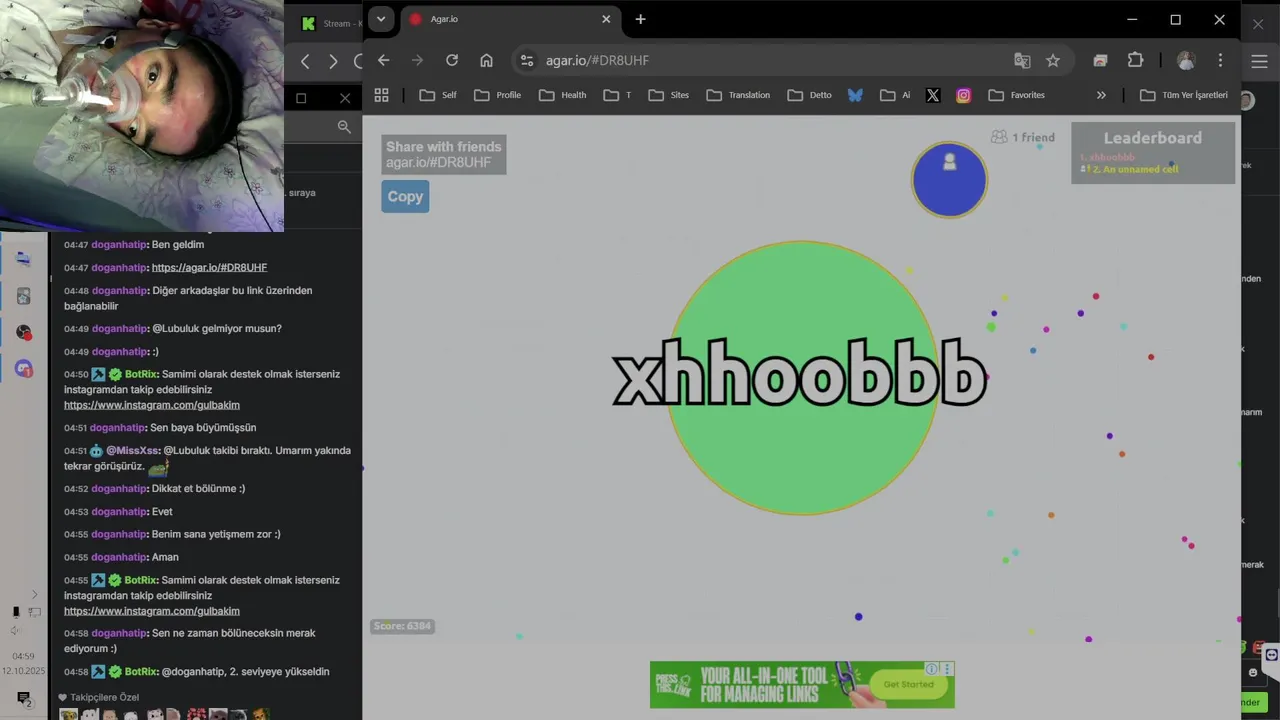Pop out the Kick panel square icon
Screen dimensions: 1280x720
tap(301, 98)
